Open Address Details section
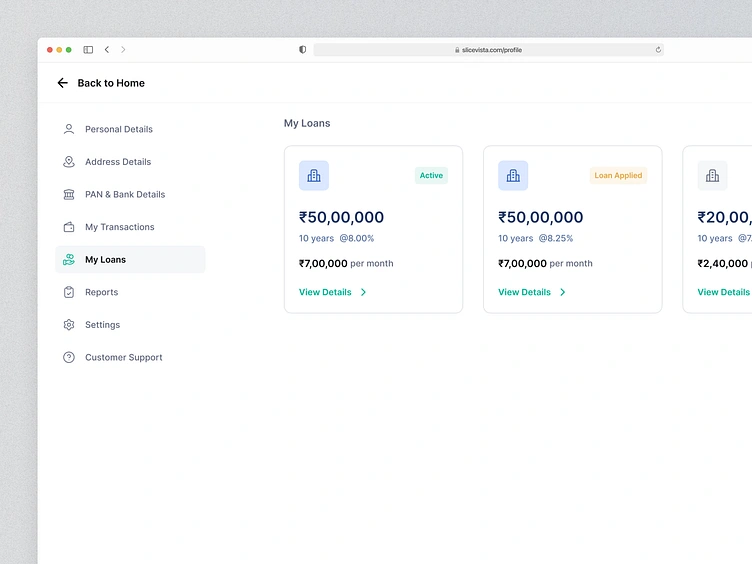The width and height of the screenshot is (752, 564). coord(118,162)
